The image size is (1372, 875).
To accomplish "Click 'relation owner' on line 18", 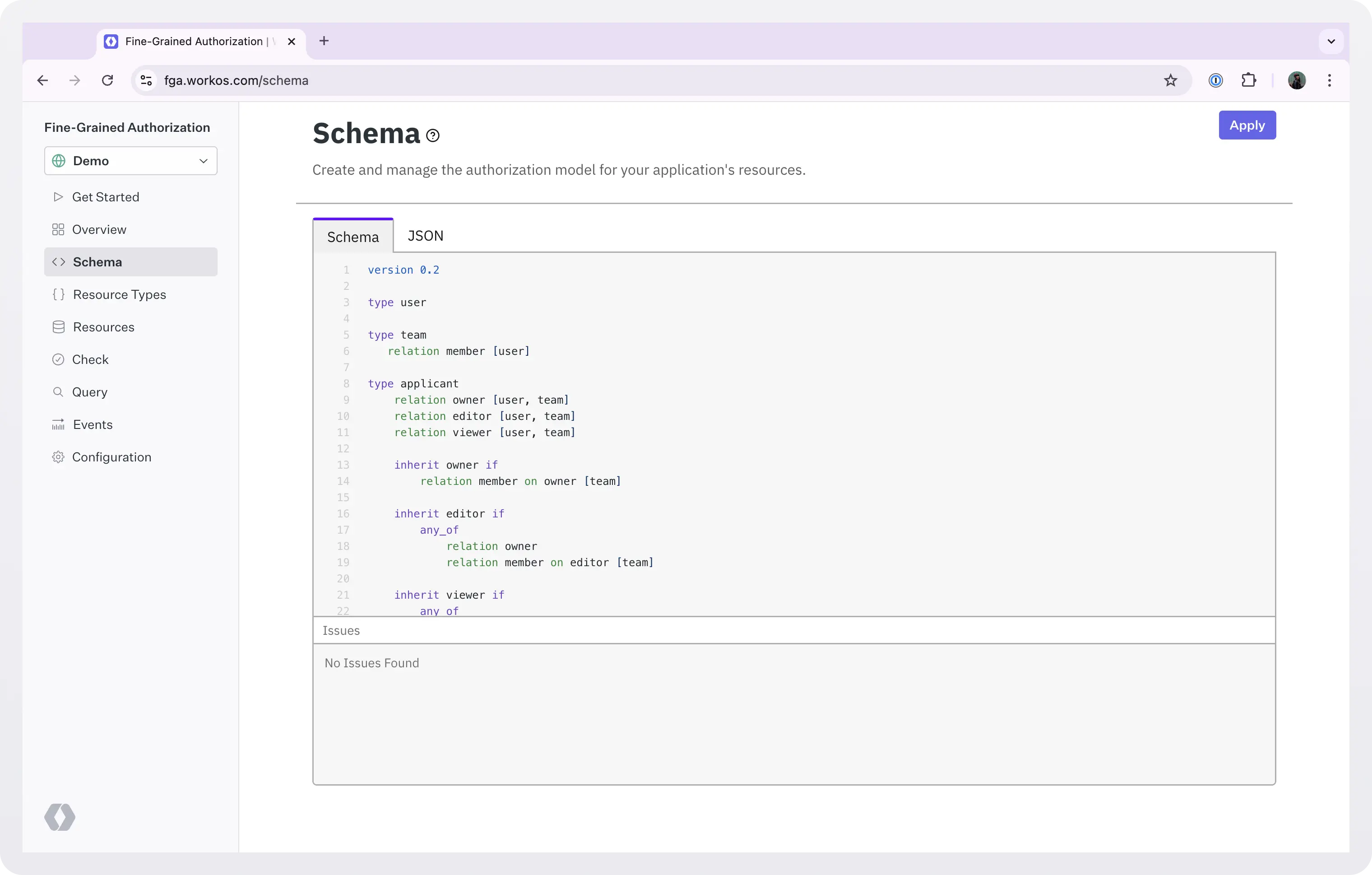I will click(492, 546).
